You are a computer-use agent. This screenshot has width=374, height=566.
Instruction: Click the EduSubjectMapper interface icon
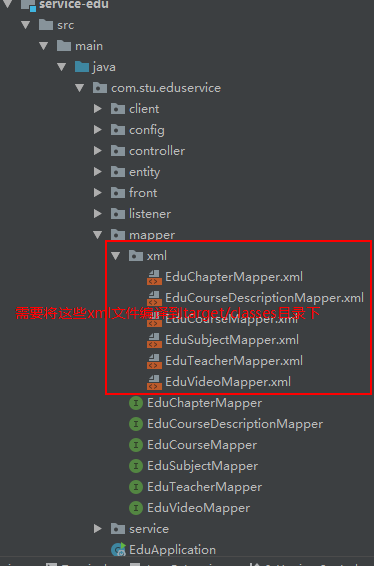pos(136,466)
